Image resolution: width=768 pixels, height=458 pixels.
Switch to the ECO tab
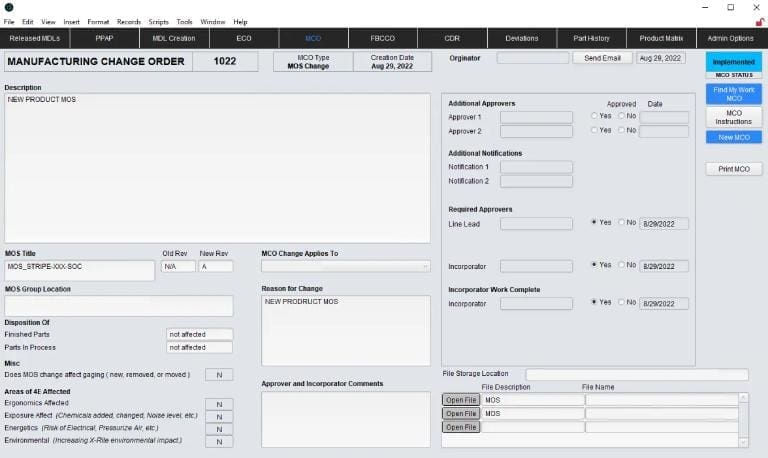(x=244, y=38)
